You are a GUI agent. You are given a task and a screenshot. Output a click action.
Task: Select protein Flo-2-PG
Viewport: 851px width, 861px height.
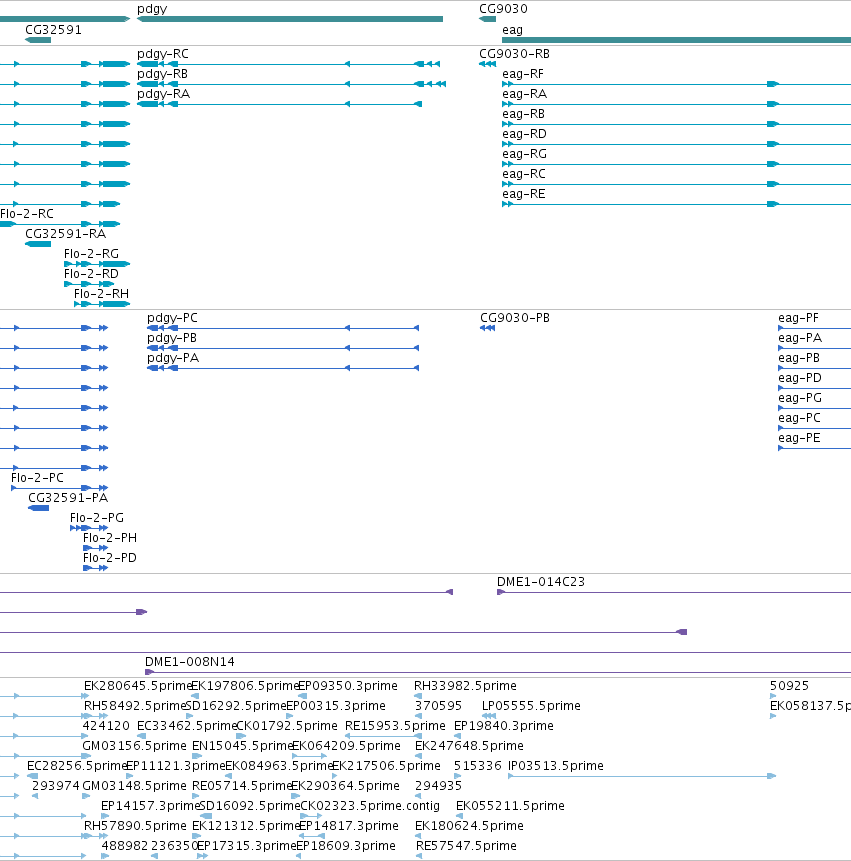click(x=89, y=528)
